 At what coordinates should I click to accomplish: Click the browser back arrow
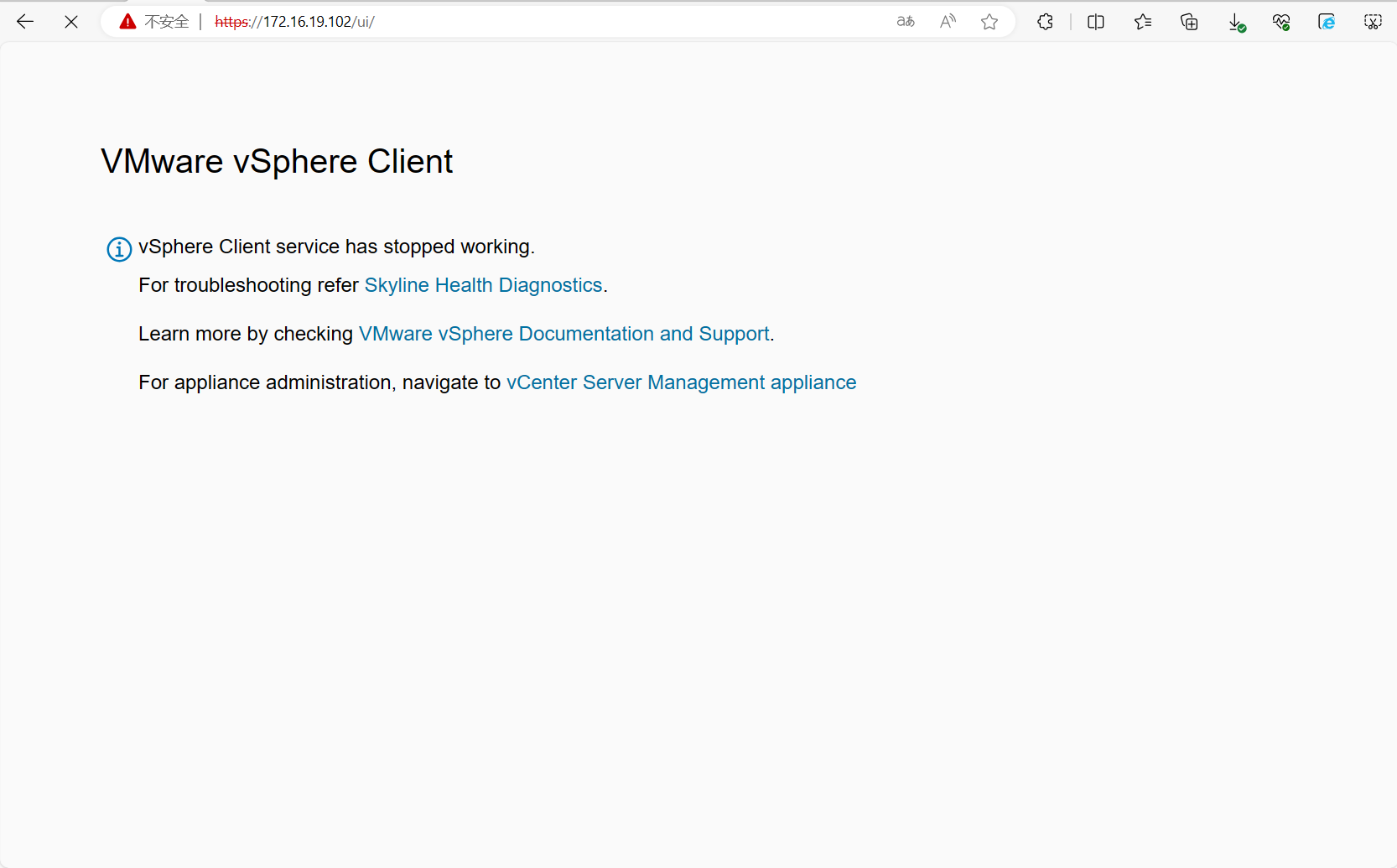pyautogui.click(x=25, y=22)
